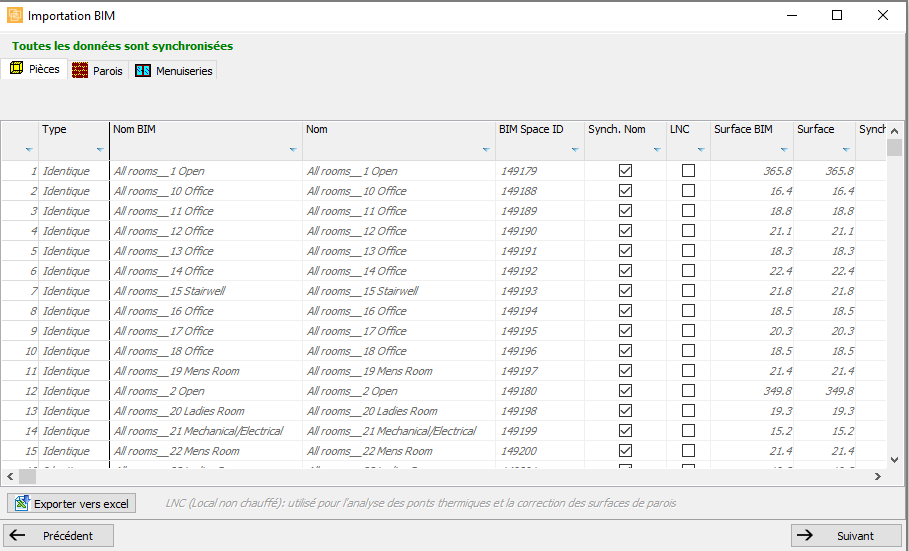Click the Pièces tab icon
The image size is (909, 551).
[x=17, y=68]
